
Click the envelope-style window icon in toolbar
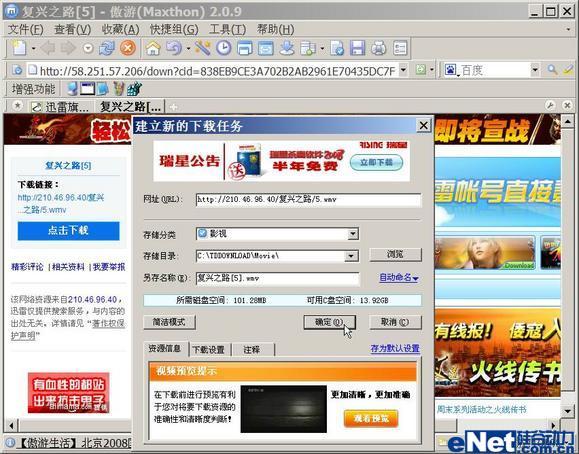(266, 48)
